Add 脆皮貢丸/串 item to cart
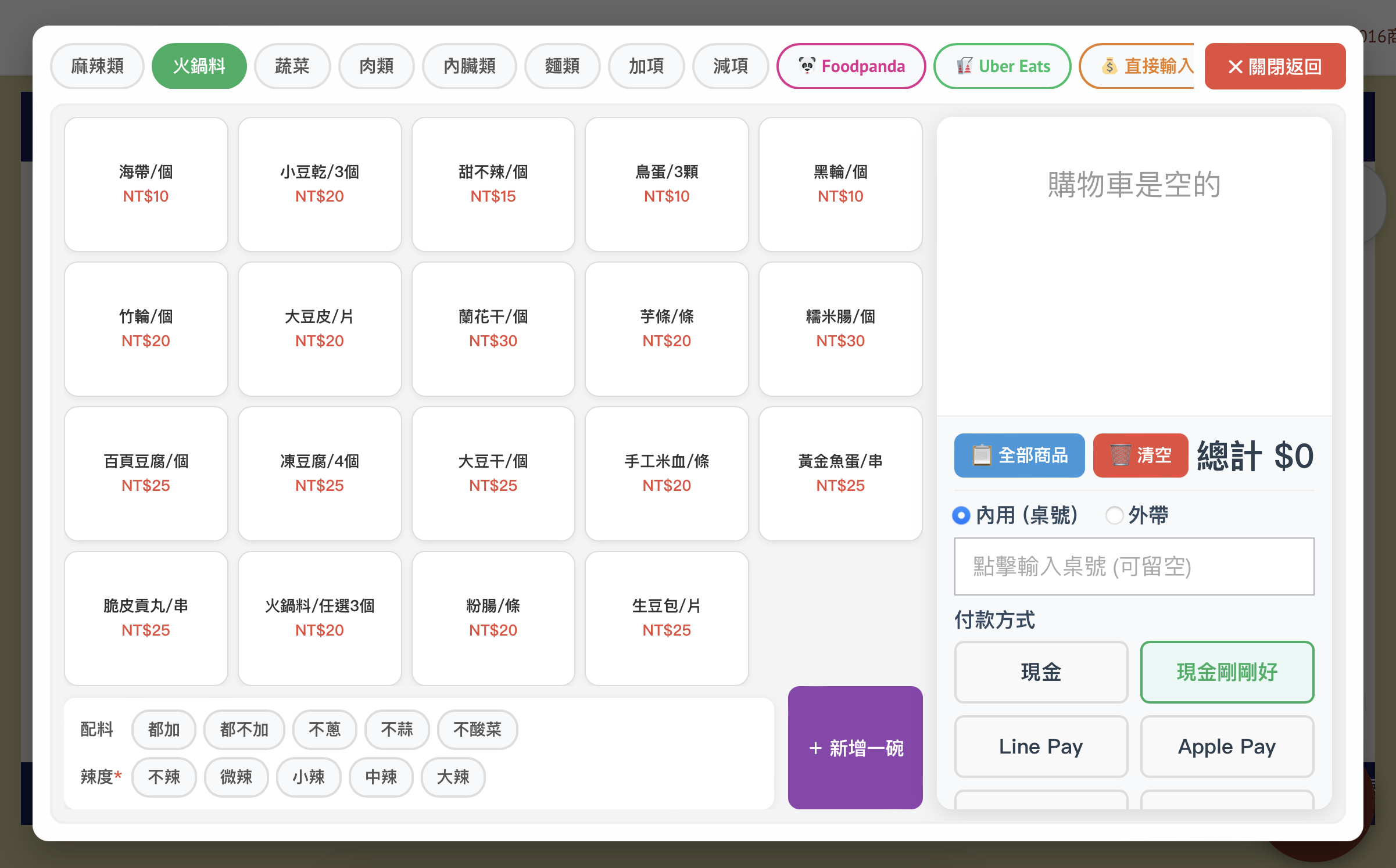 146,618
